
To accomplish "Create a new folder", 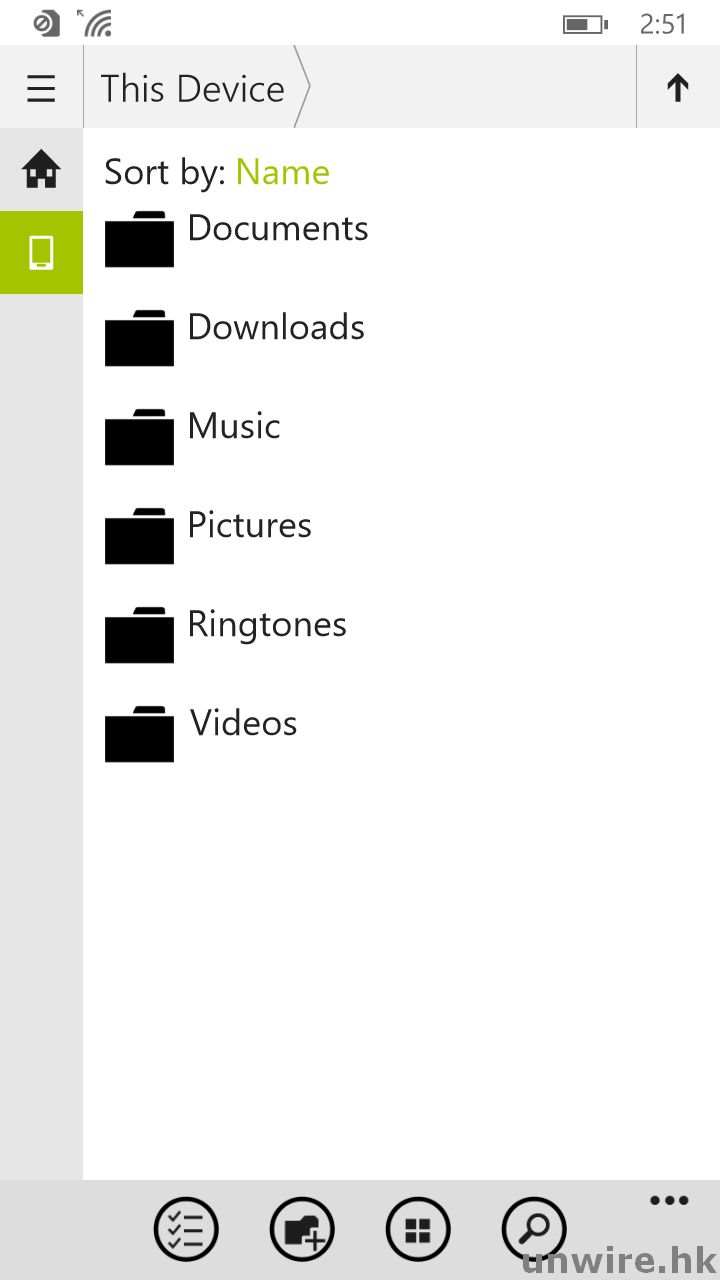I will (x=302, y=1229).
